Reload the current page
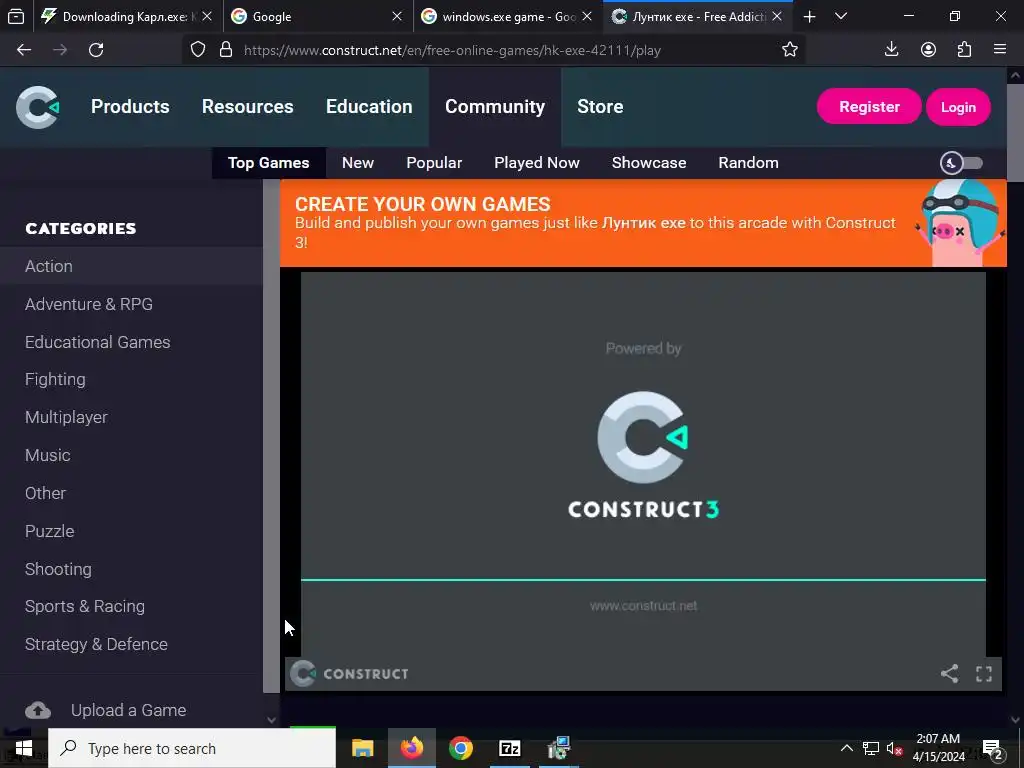This screenshot has height=768, width=1024. pyautogui.click(x=96, y=50)
